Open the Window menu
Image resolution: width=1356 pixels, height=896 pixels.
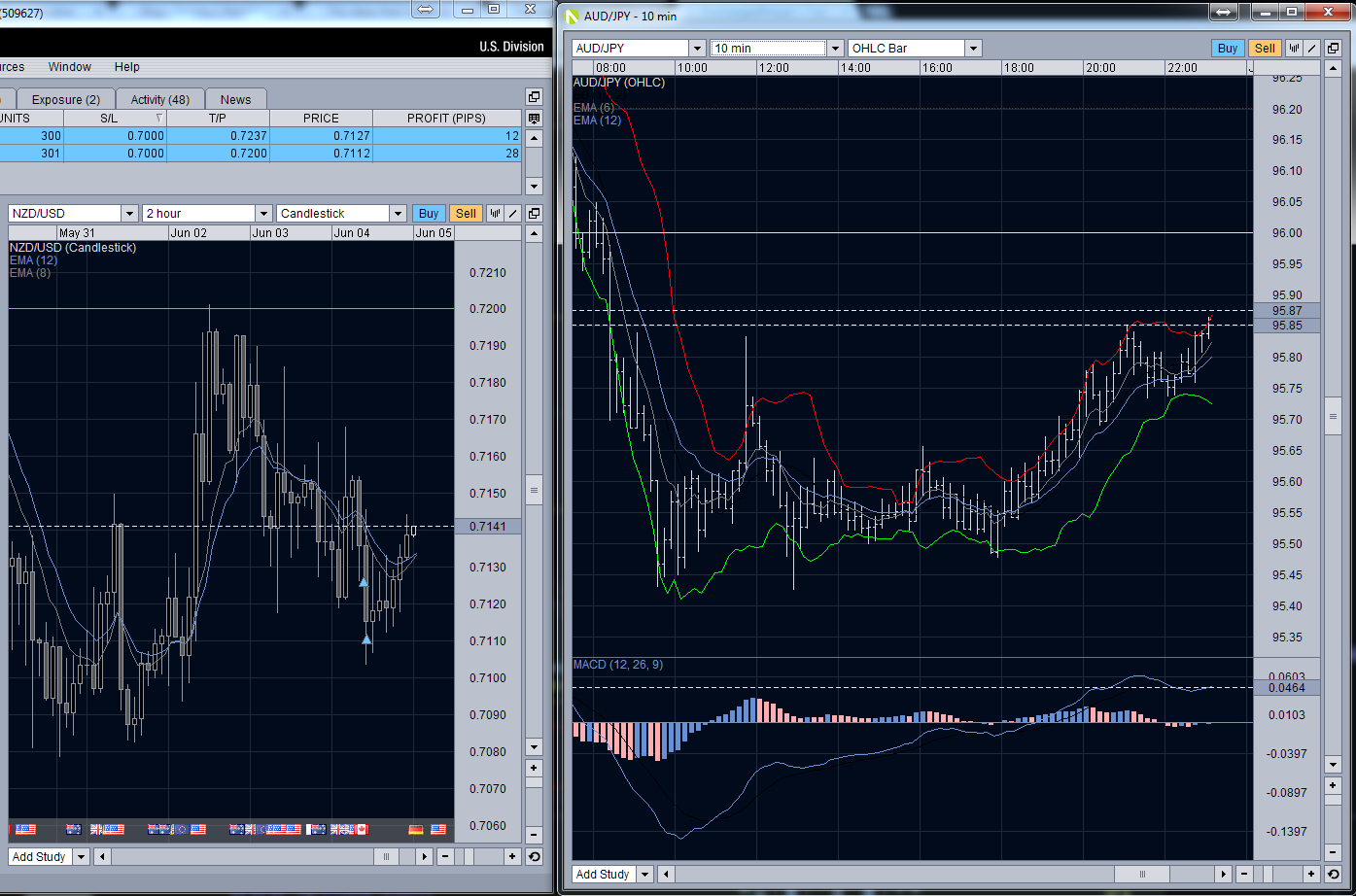pos(70,67)
